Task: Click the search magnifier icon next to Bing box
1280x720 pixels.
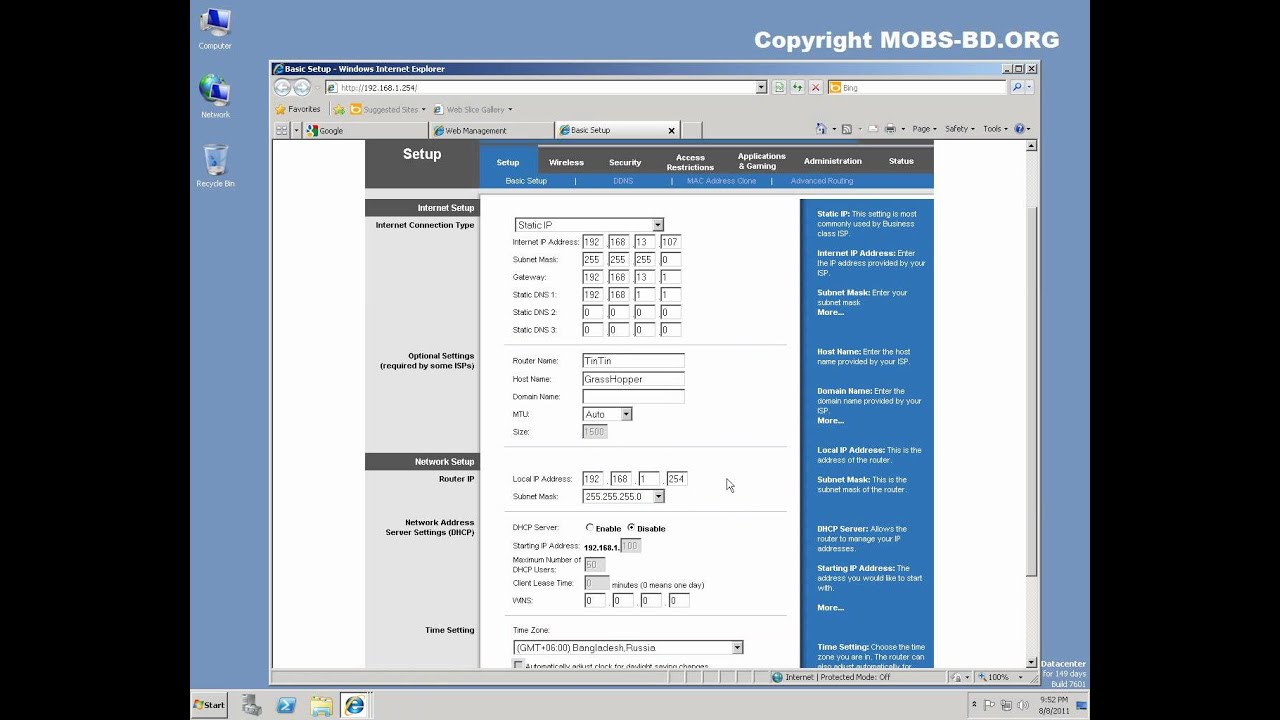Action: (x=1017, y=88)
